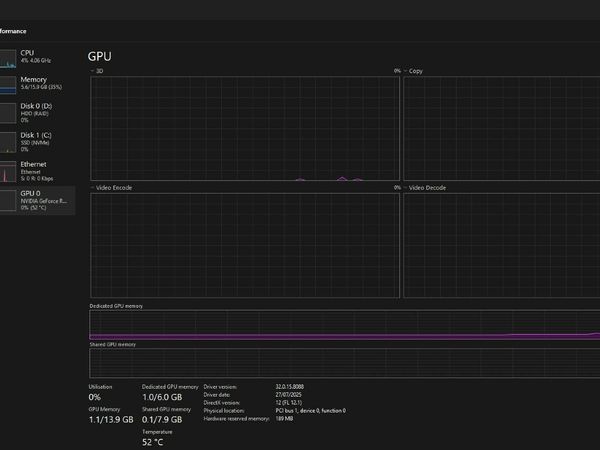Click the Ethernet send/receive Kbps text
This screenshot has width=600, height=450.
coord(36,177)
